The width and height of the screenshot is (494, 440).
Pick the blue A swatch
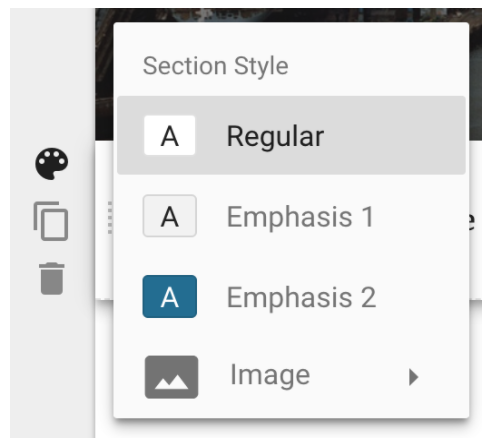point(169,297)
